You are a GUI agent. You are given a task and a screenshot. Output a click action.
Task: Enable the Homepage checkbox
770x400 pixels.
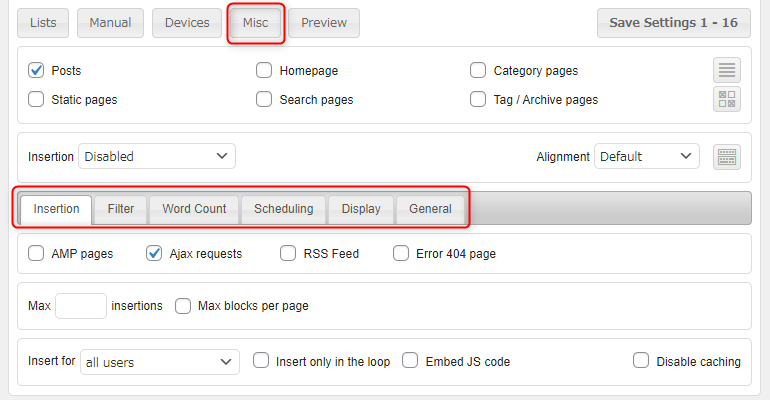tap(264, 71)
